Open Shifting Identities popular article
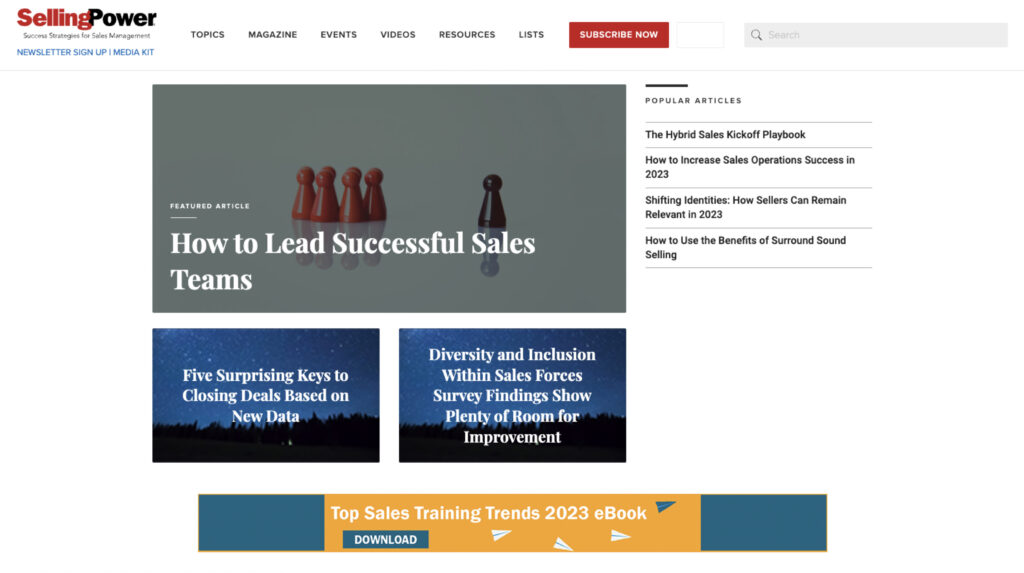The image size is (1024, 573). coord(745,207)
